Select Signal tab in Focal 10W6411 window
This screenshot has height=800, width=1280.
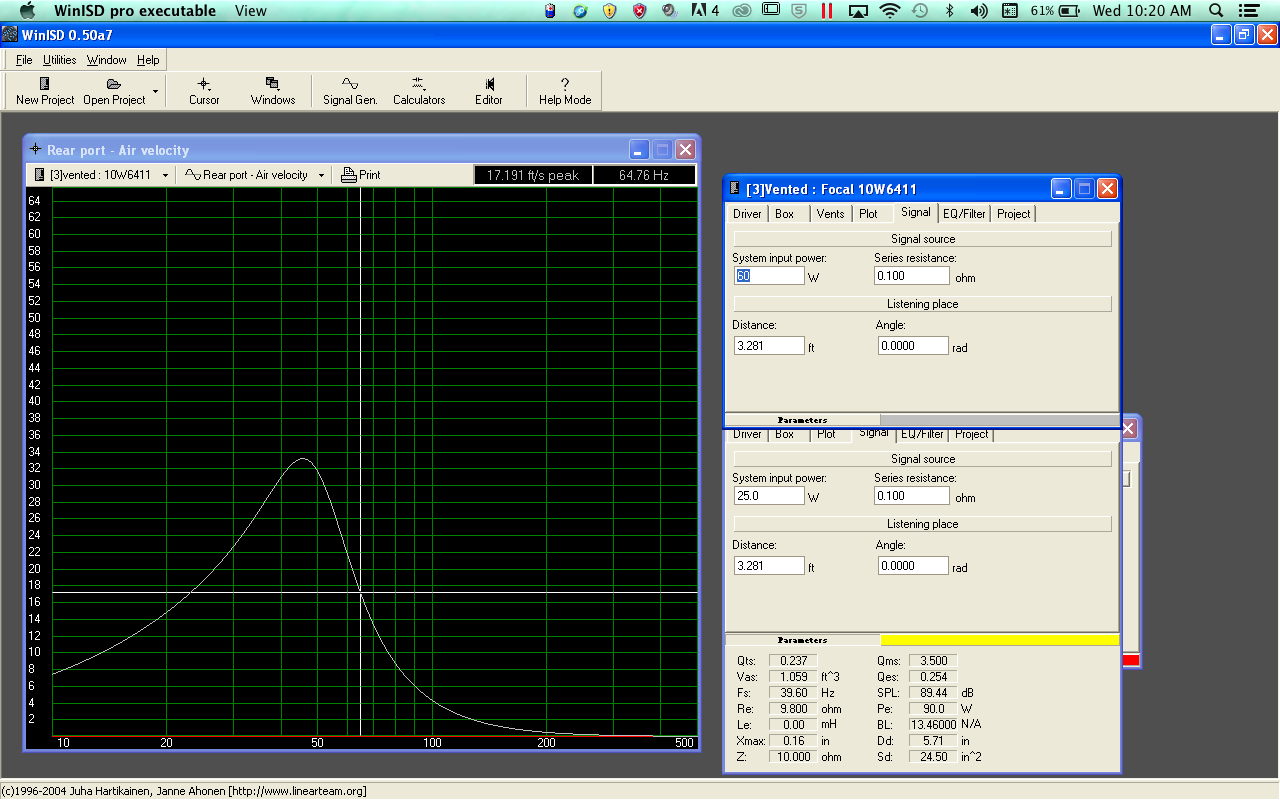pos(915,212)
